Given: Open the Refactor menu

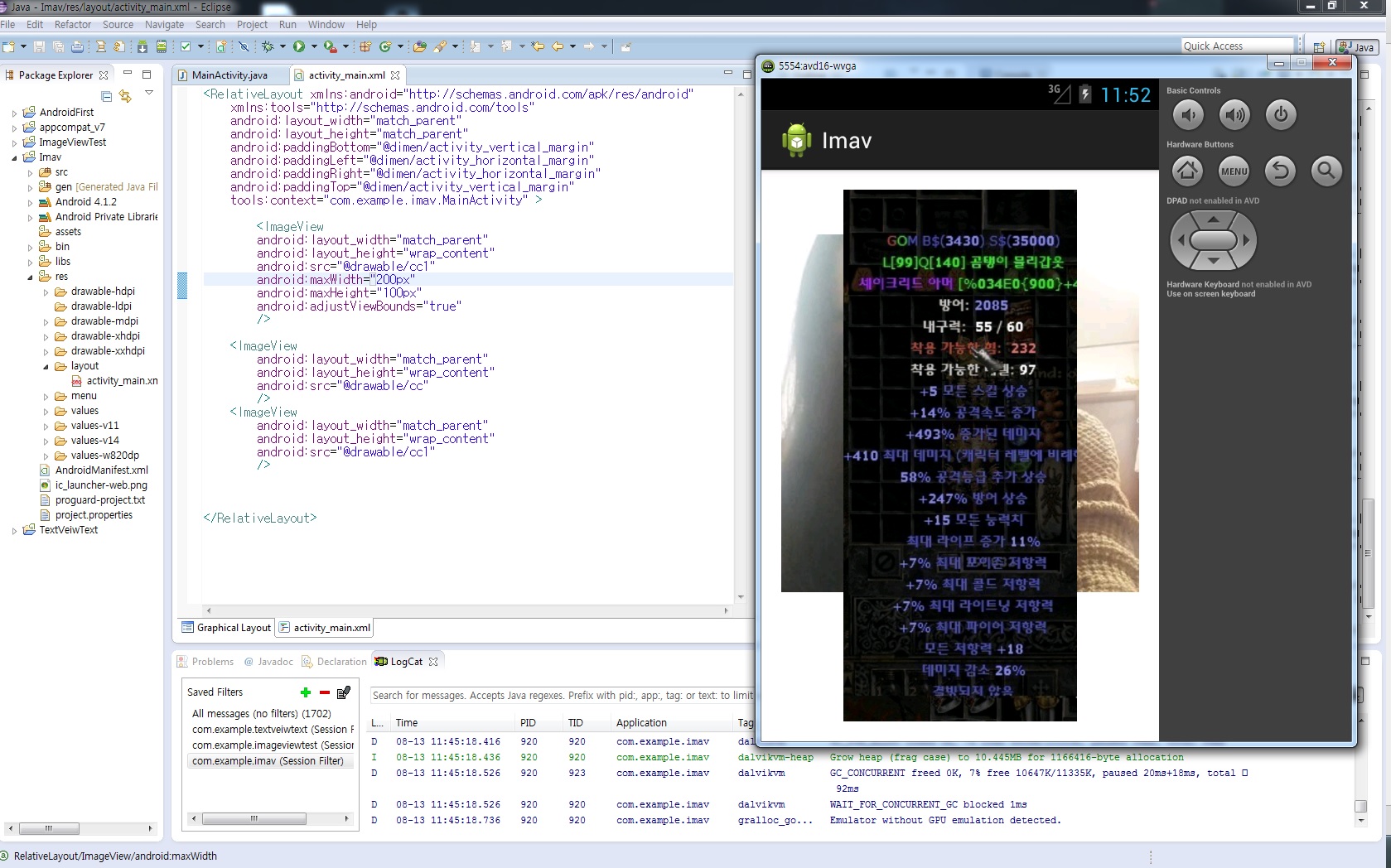Looking at the screenshot, I should pyautogui.click(x=73, y=25).
